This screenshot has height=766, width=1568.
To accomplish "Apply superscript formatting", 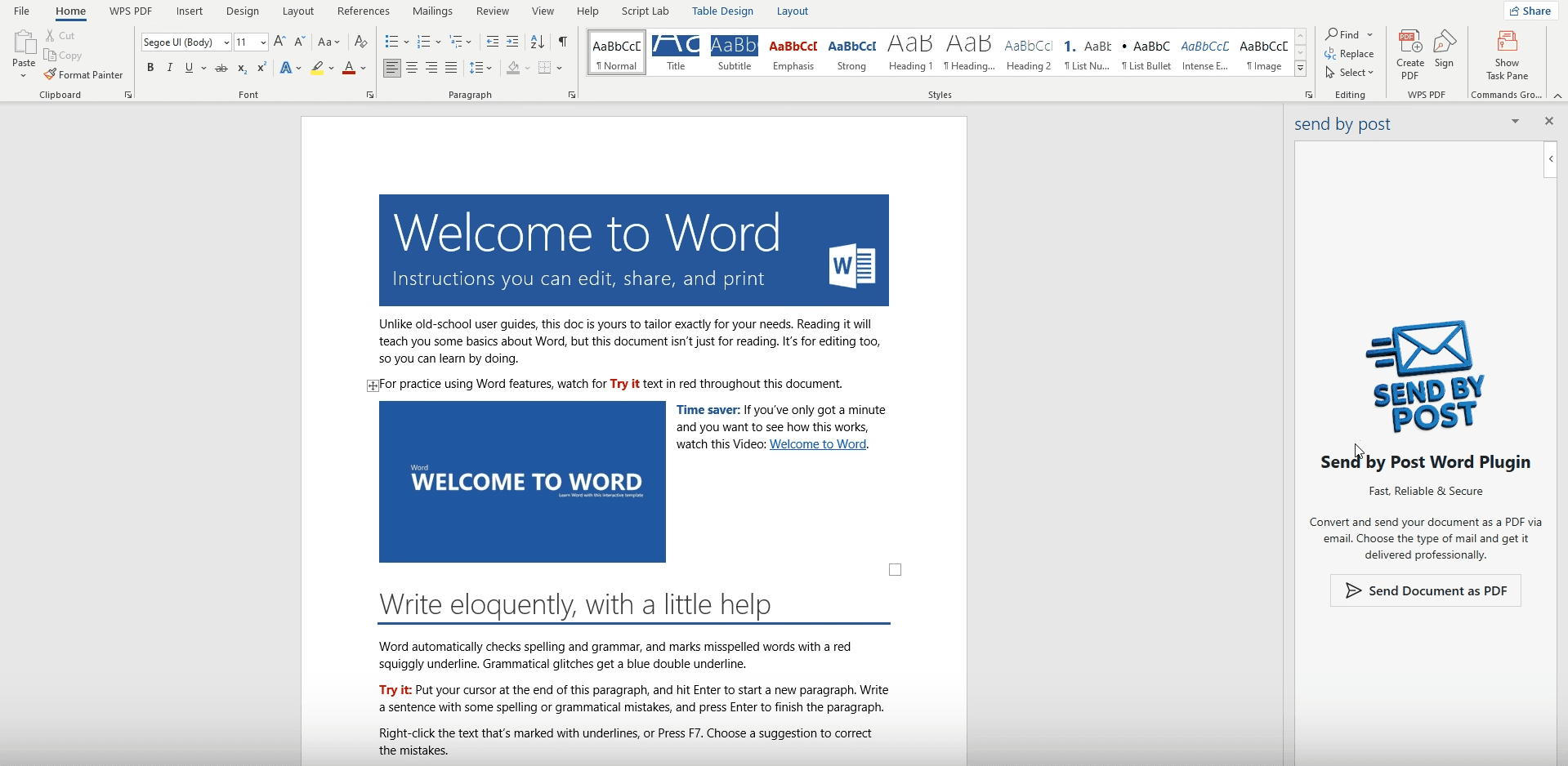I will (261, 68).
